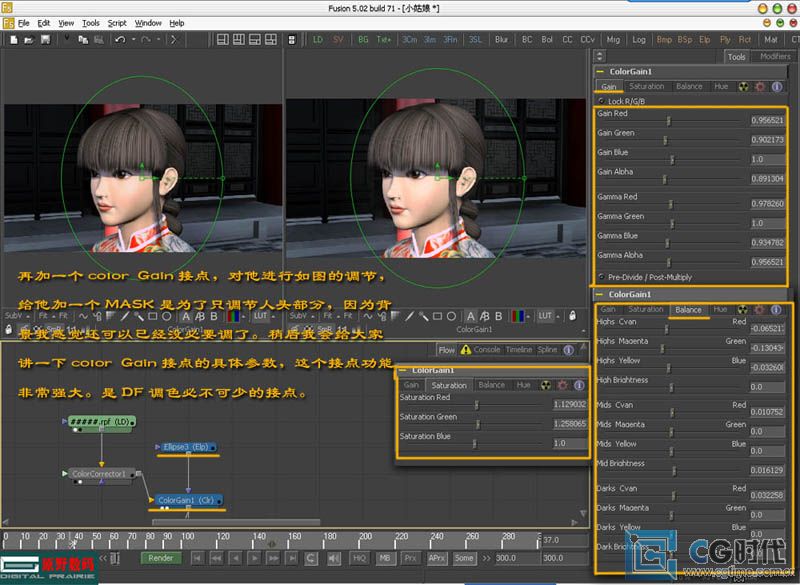
Task: Switch to the Timeline tab
Action: tap(519, 350)
